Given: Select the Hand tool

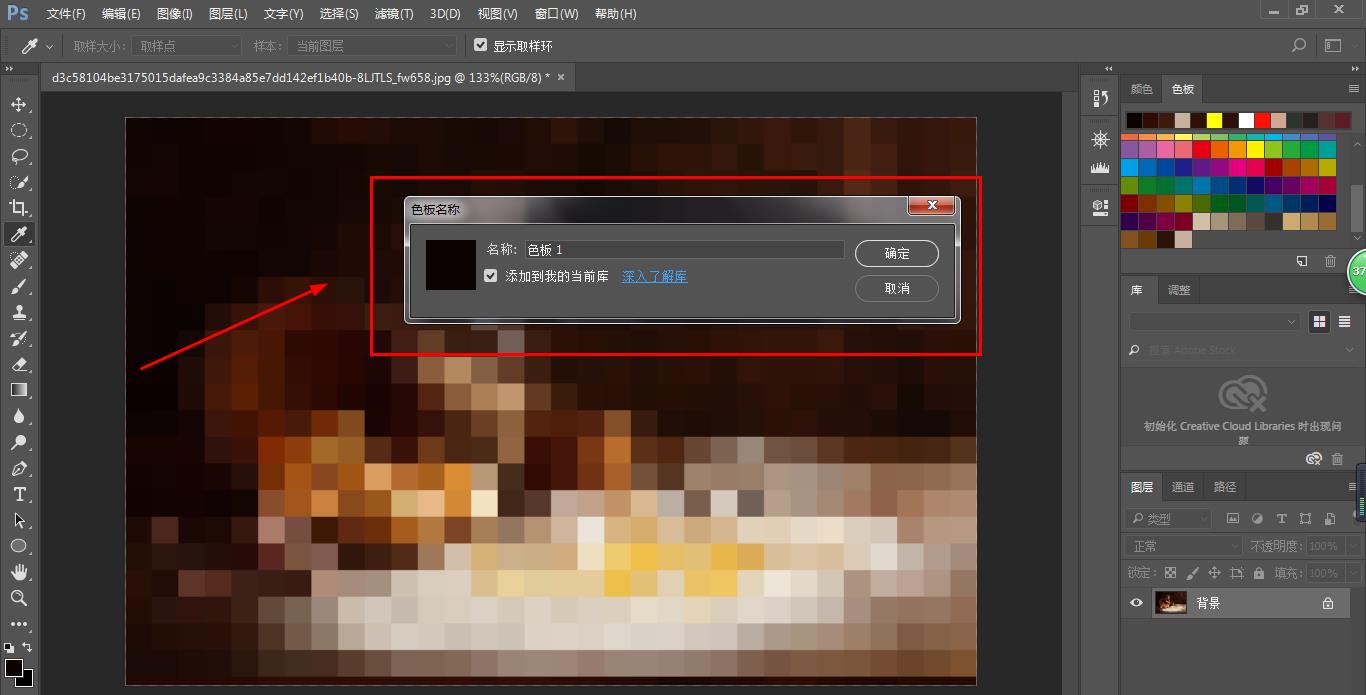Looking at the screenshot, I should tap(18, 572).
